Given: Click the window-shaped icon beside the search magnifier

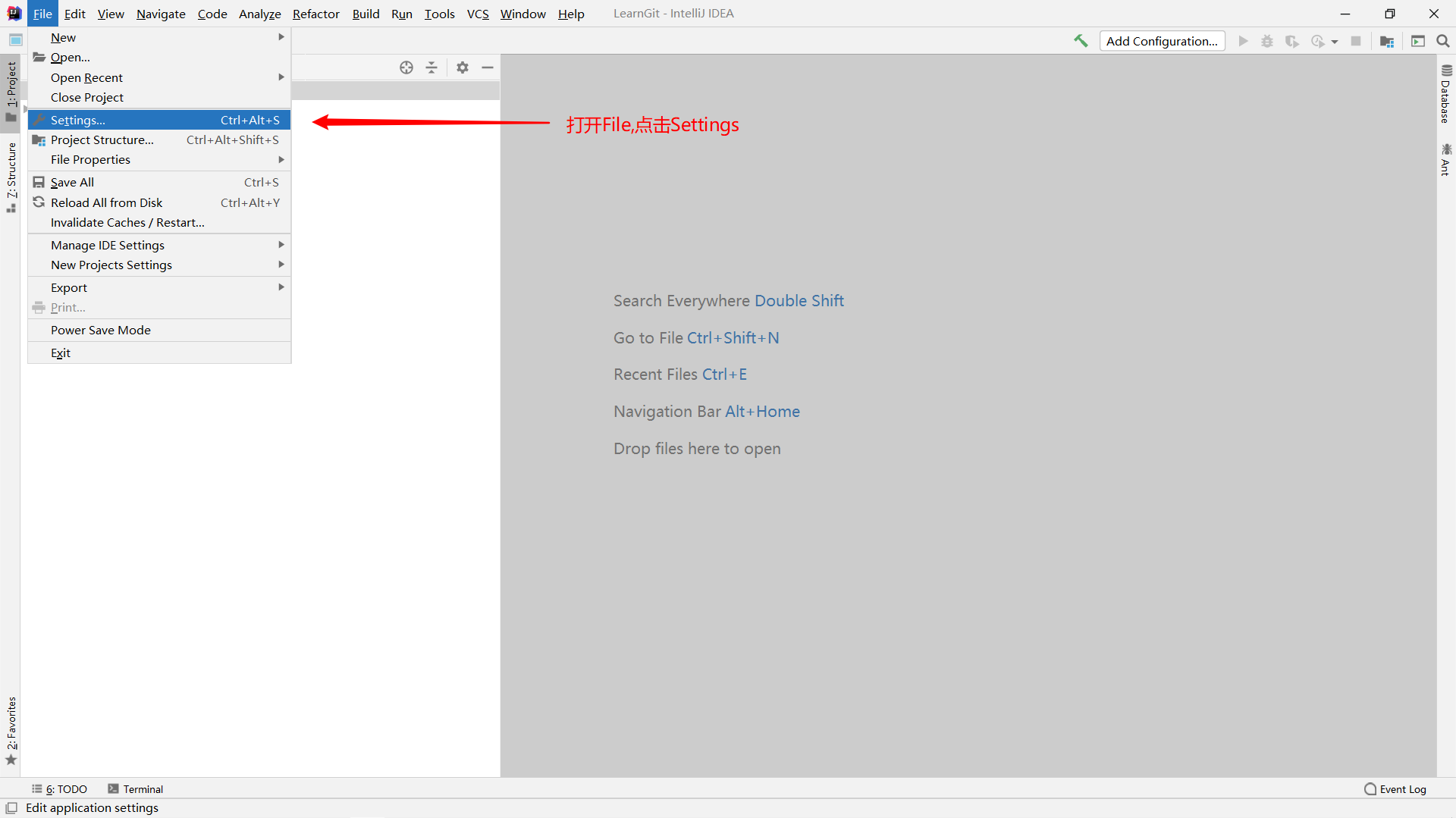Looking at the screenshot, I should point(1418,41).
